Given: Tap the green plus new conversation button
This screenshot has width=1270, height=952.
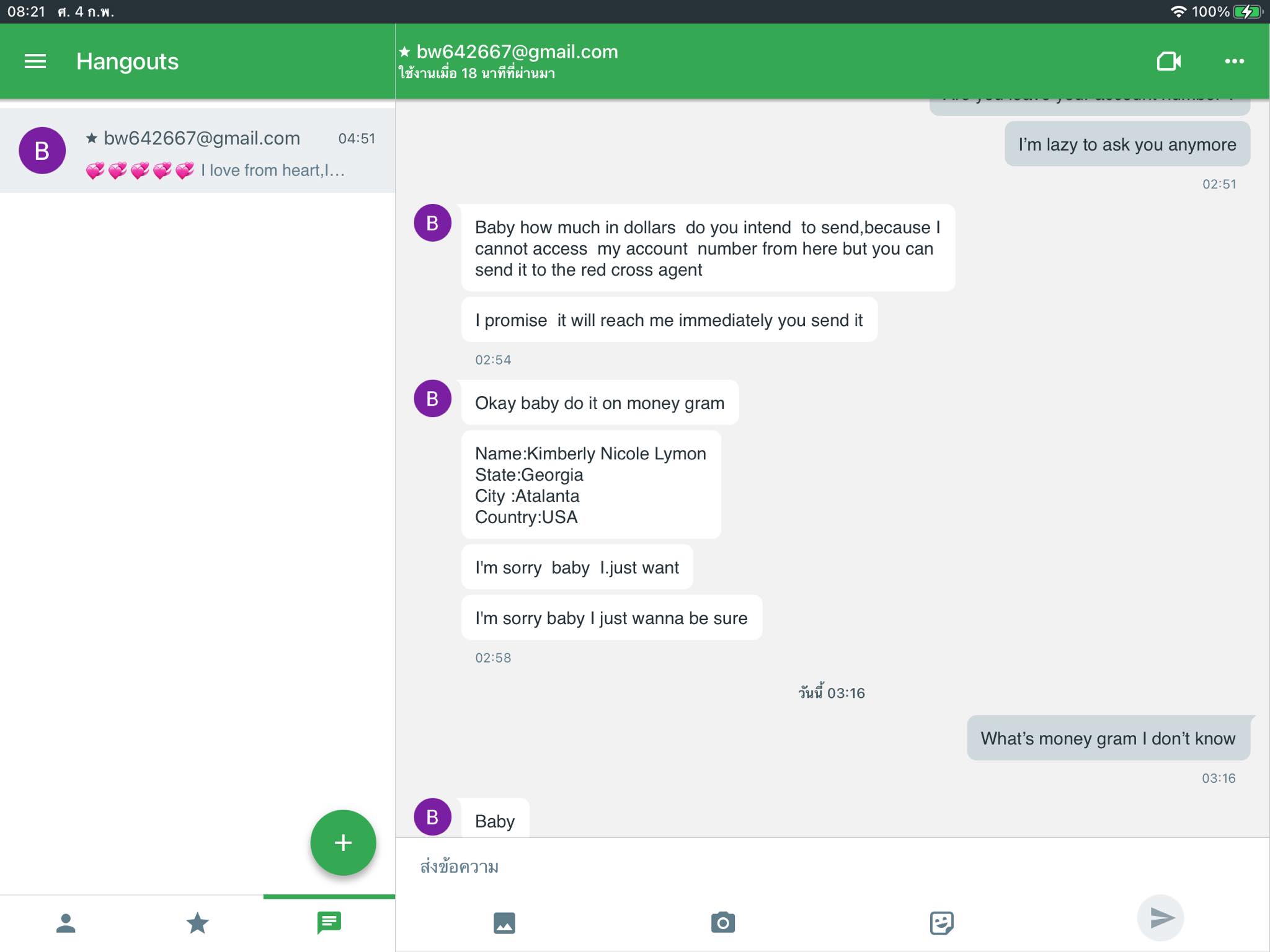Looking at the screenshot, I should tap(343, 842).
